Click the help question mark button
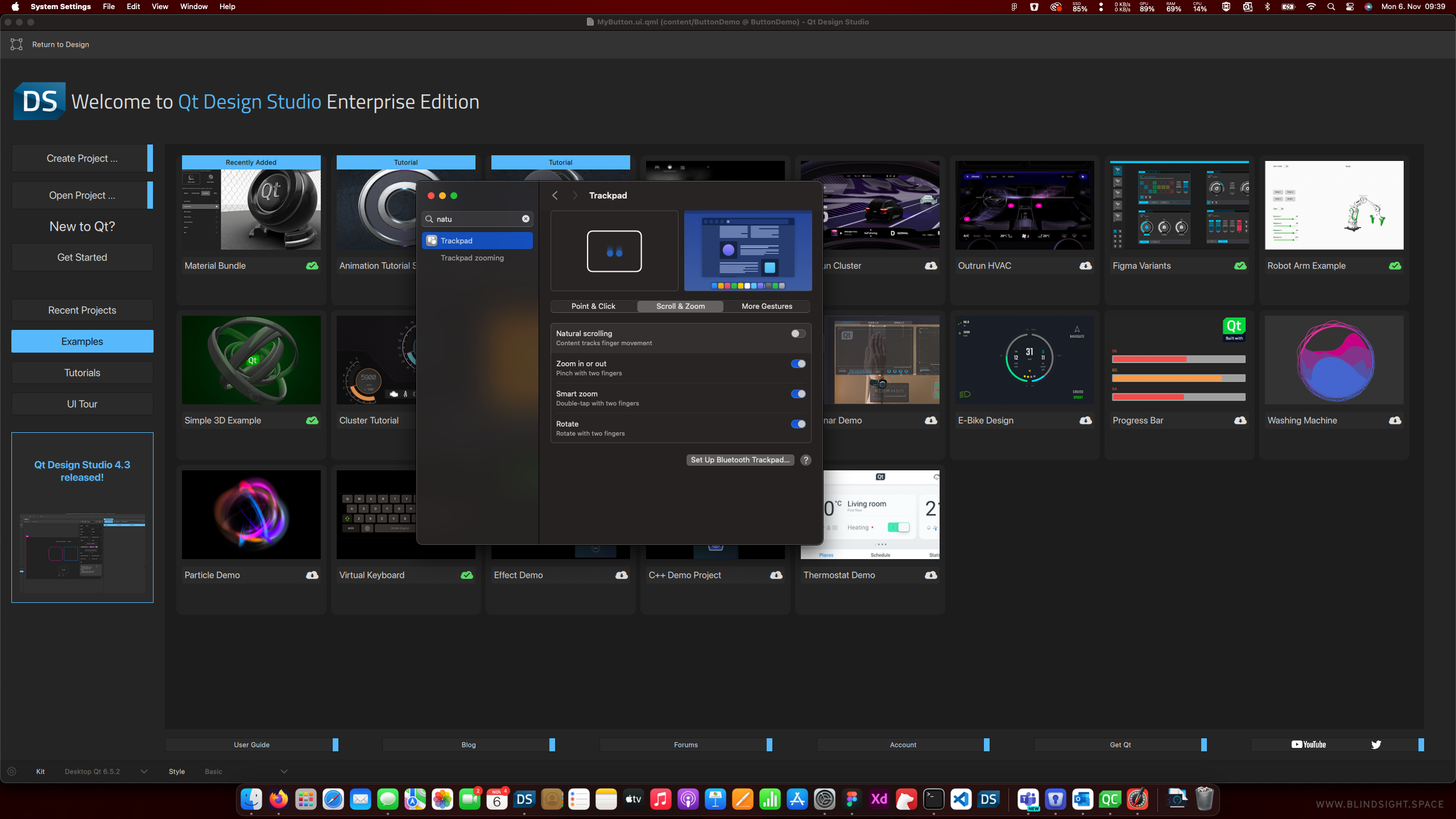 [806, 460]
